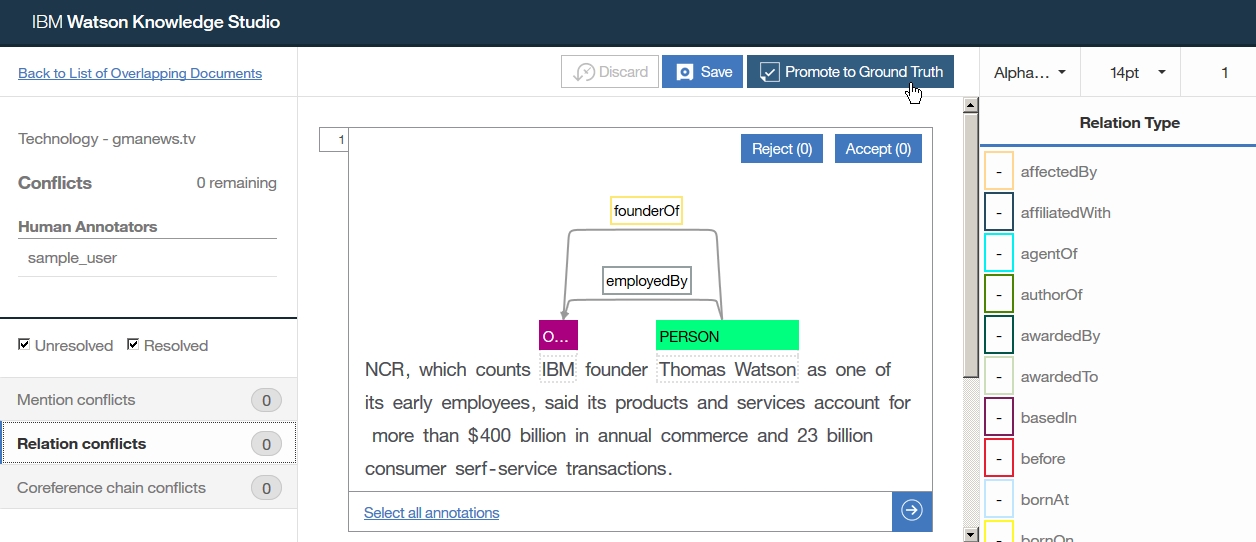Click the IBM mention in text

(558, 369)
